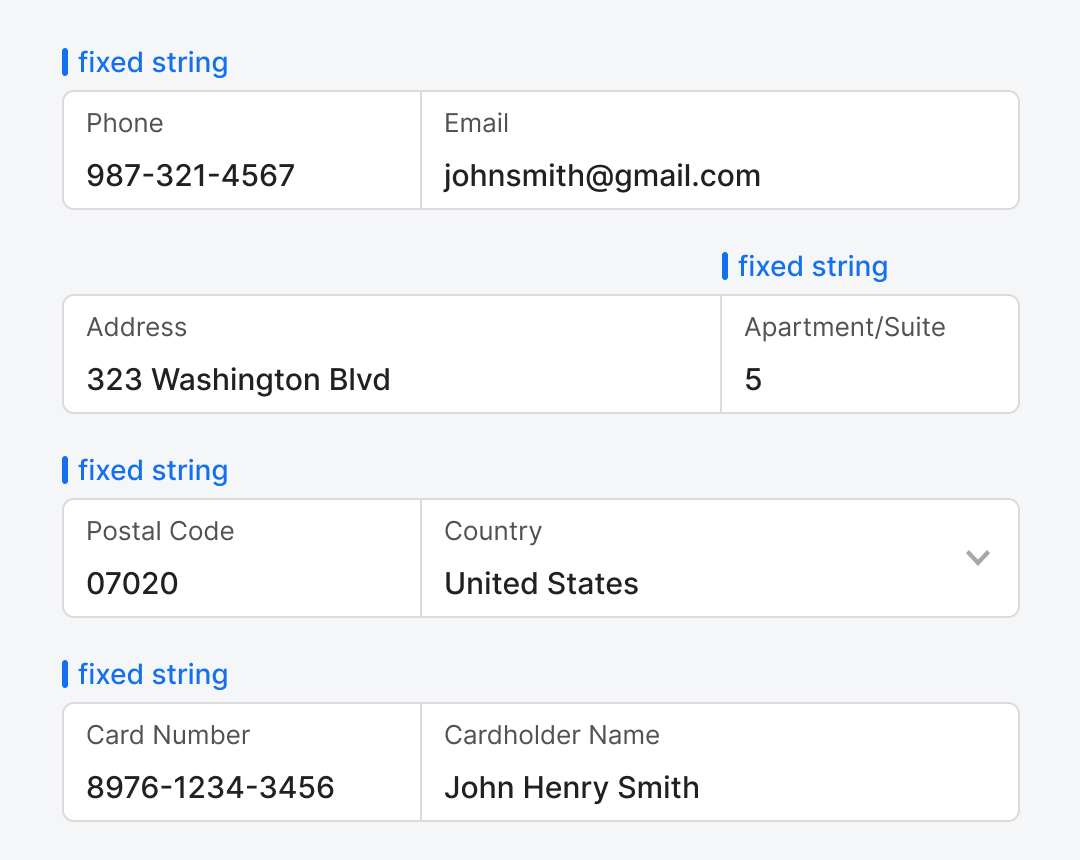Click the Postal Code field label

(160, 531)
